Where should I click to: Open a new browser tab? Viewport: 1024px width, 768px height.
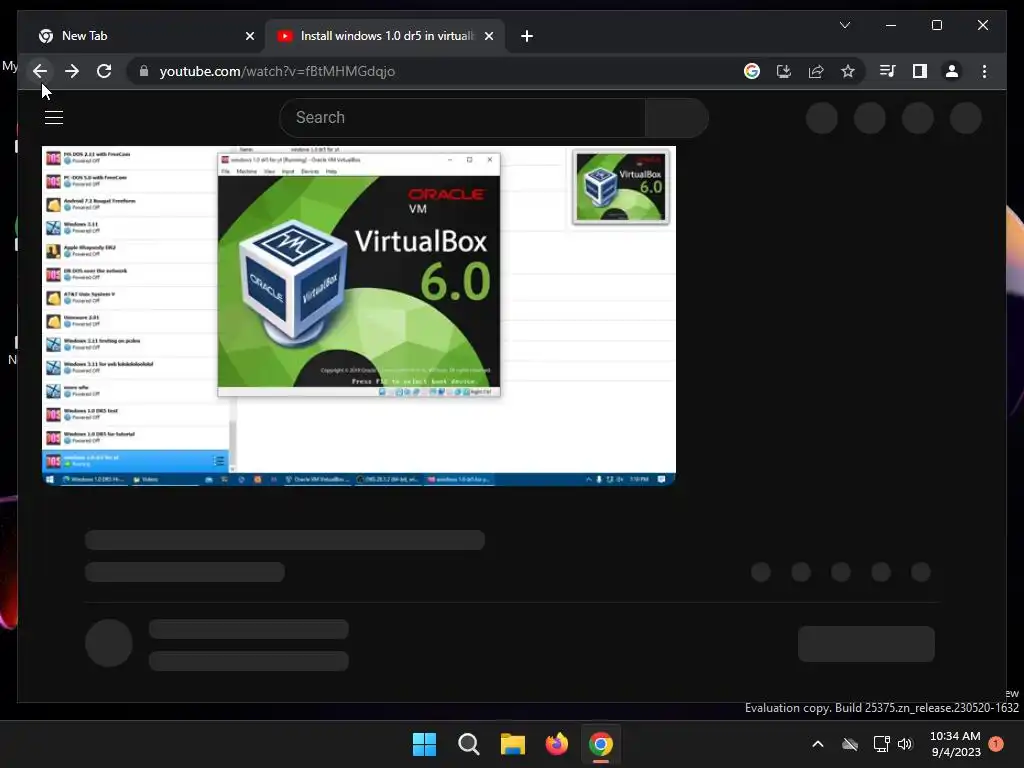pos(527,36)
